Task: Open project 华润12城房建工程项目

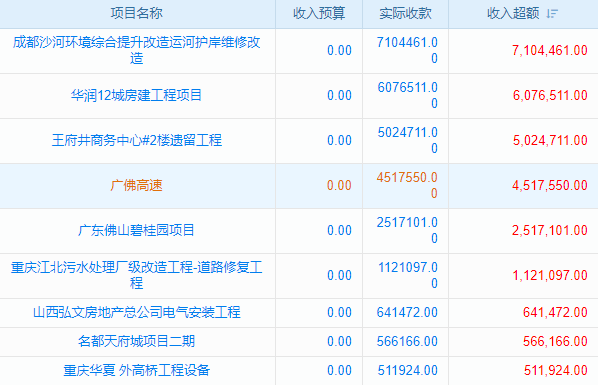Action: 137,95
